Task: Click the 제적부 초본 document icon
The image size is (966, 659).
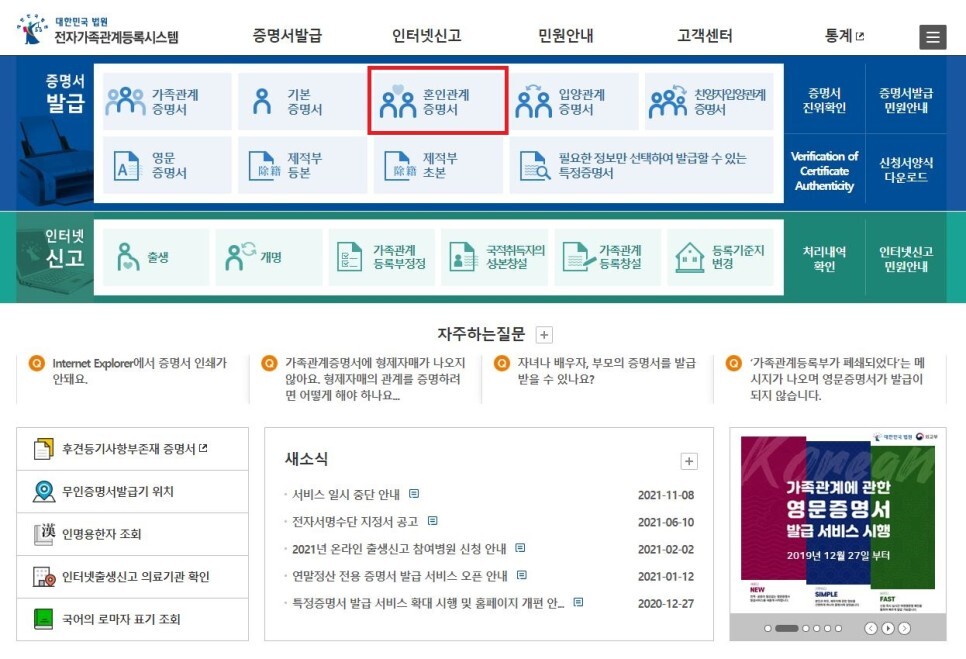Action: click(400, 165)
